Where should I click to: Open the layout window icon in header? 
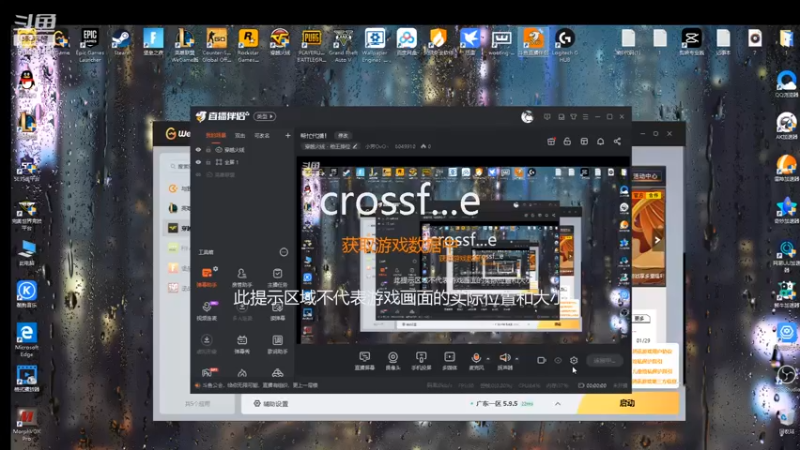coord(584,141)
